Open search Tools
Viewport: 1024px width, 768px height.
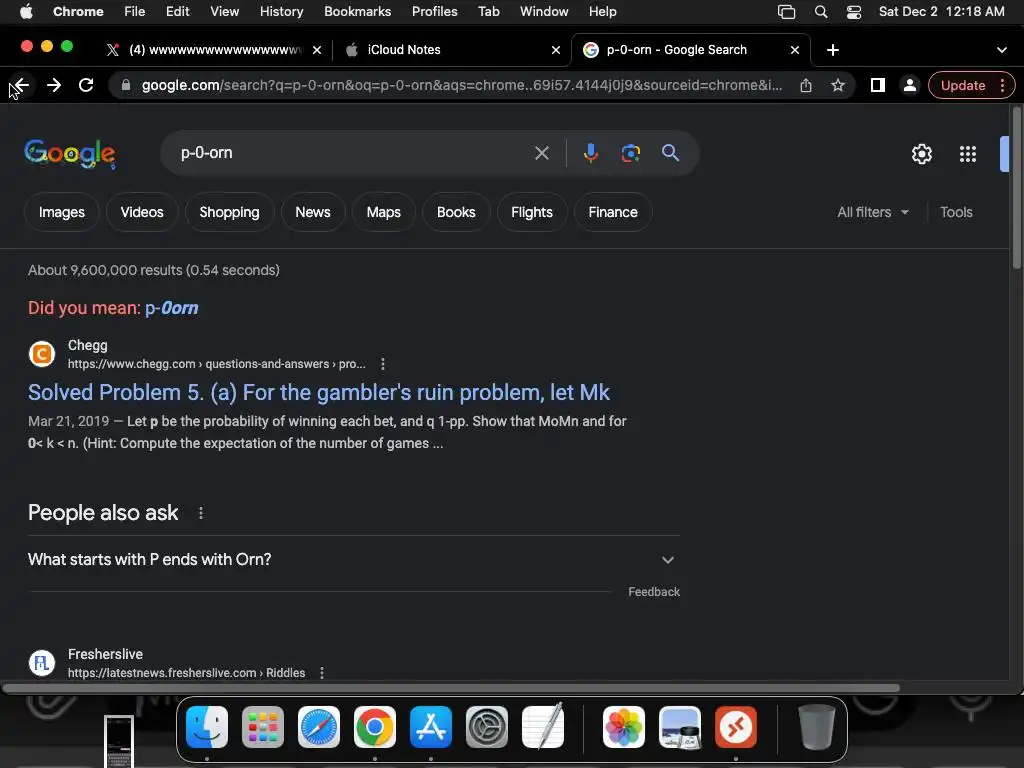click(x=956, y=212)
